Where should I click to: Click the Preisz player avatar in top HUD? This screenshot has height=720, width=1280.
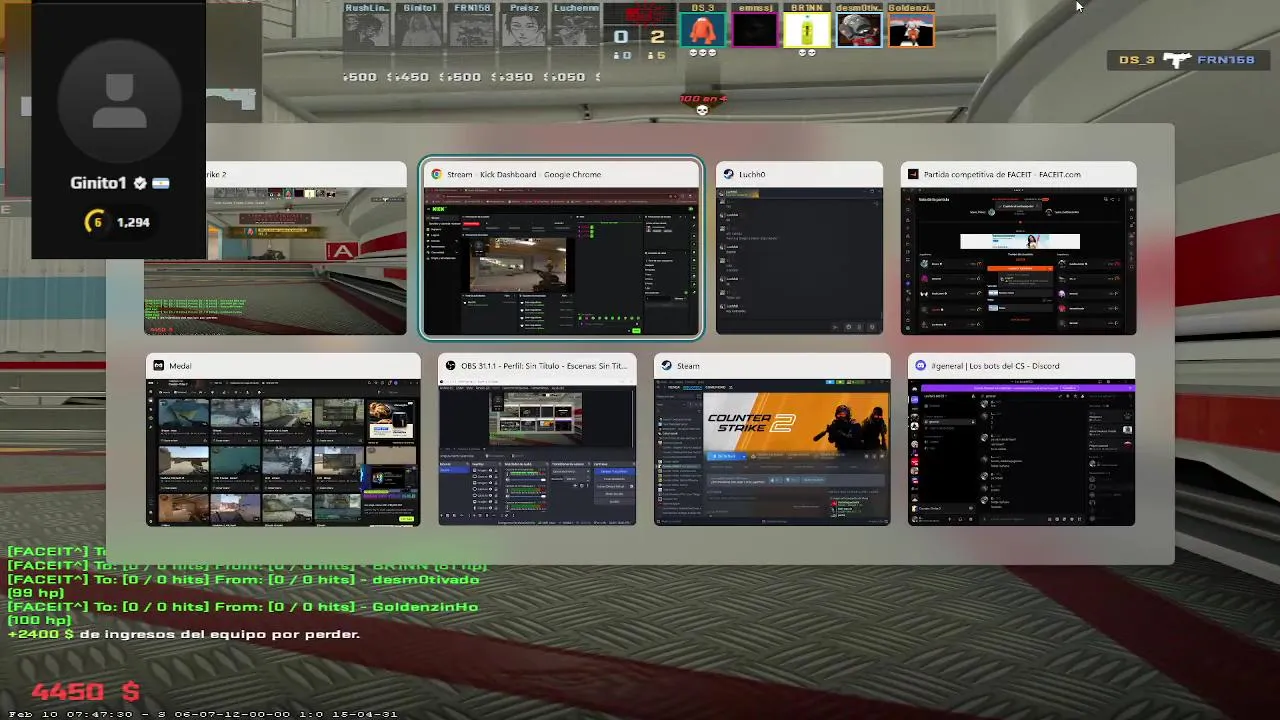click(523, 30)
